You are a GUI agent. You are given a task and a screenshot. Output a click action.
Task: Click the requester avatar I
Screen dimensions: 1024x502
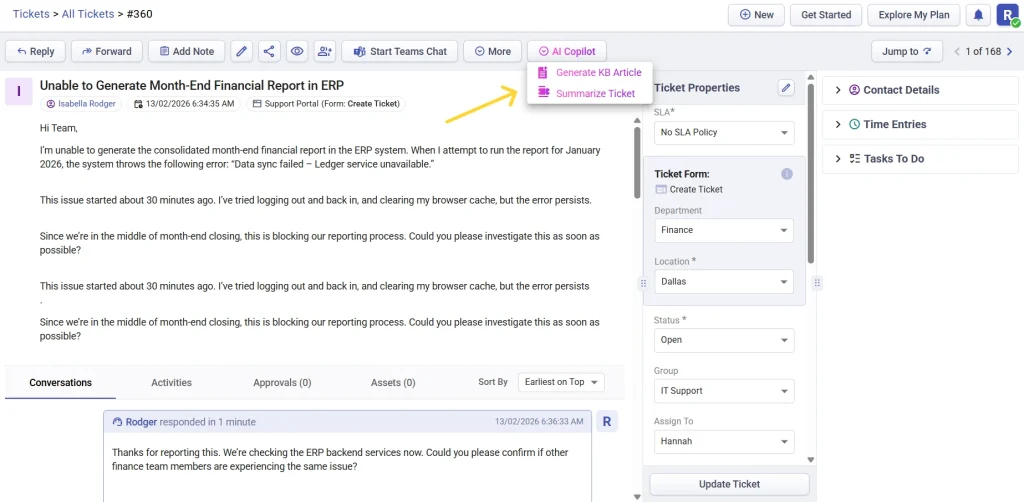(18, 91)
